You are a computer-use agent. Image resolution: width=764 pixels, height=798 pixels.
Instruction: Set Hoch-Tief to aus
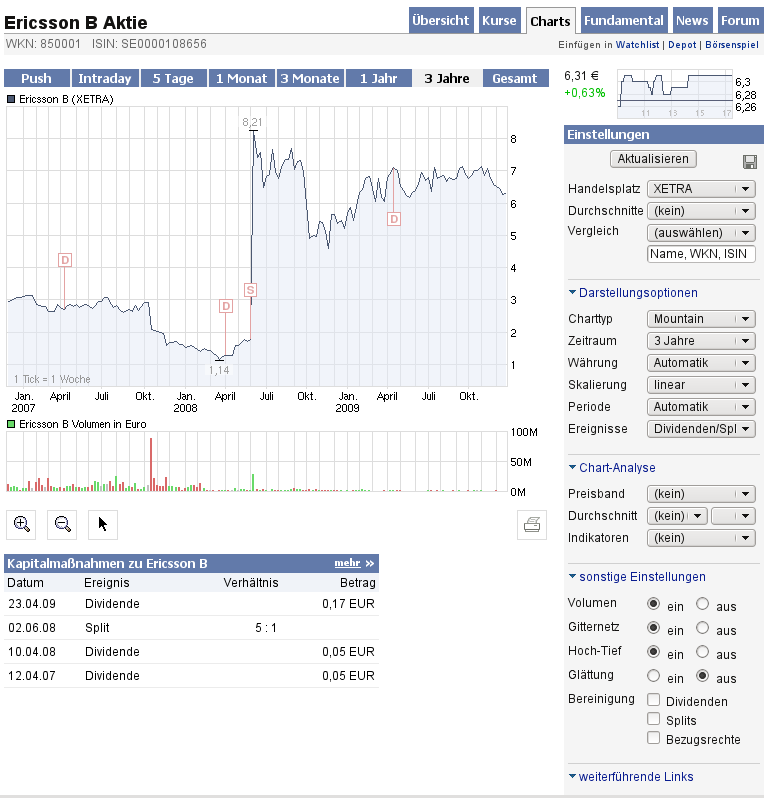coord(702,651)
